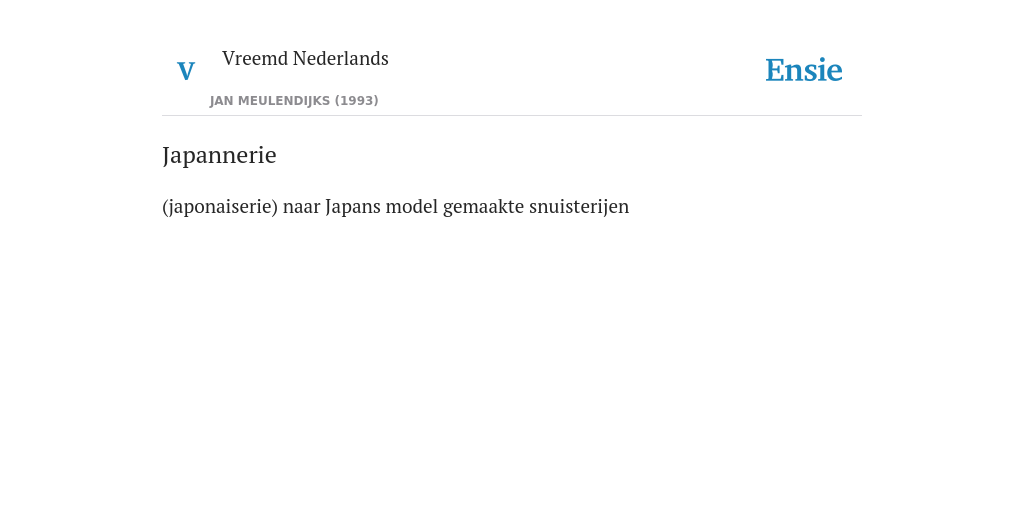Viewport: 1024px width, 512px height.
Task: Click the blue V dictionary icon
Action: (186, 71)
